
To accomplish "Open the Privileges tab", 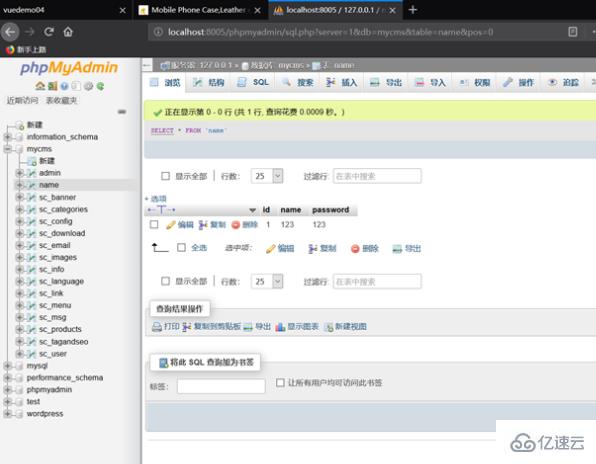I will pyautogui.click(x=475, y=82).
